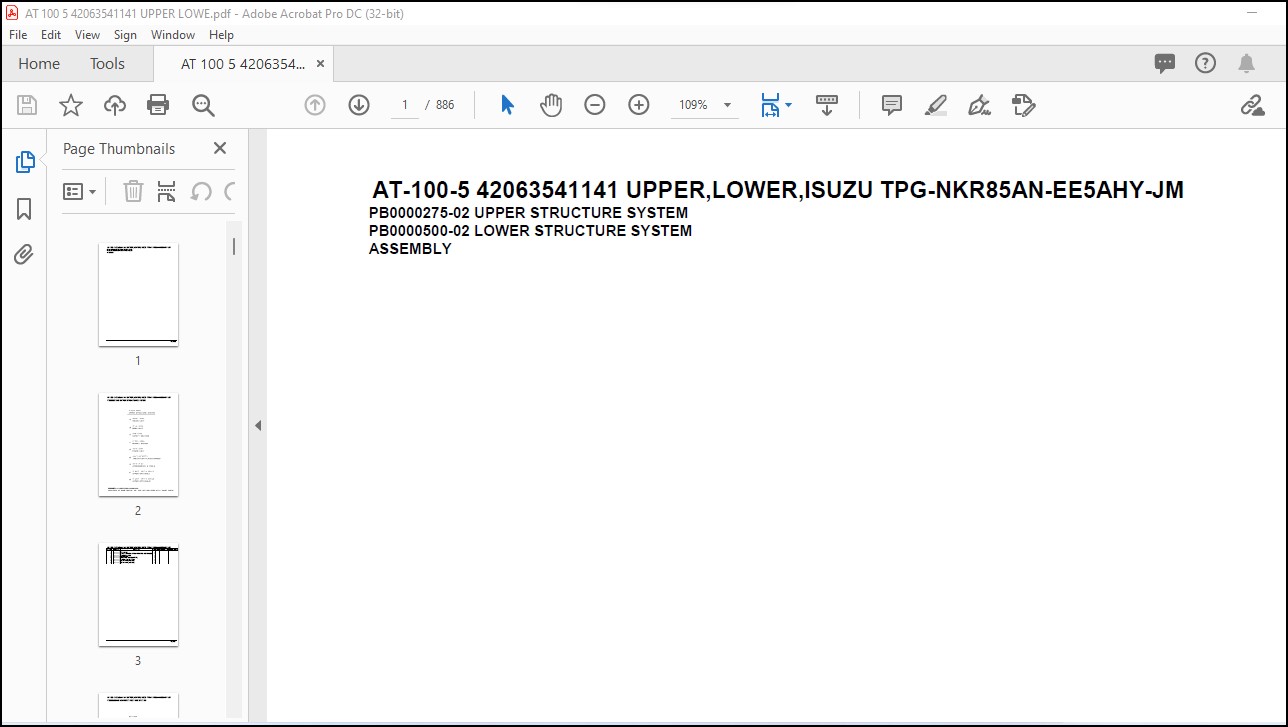The height and width of the screenshot is (727, 1288).
Task: Select page 3 thumbnail
Action: [138, 595]
